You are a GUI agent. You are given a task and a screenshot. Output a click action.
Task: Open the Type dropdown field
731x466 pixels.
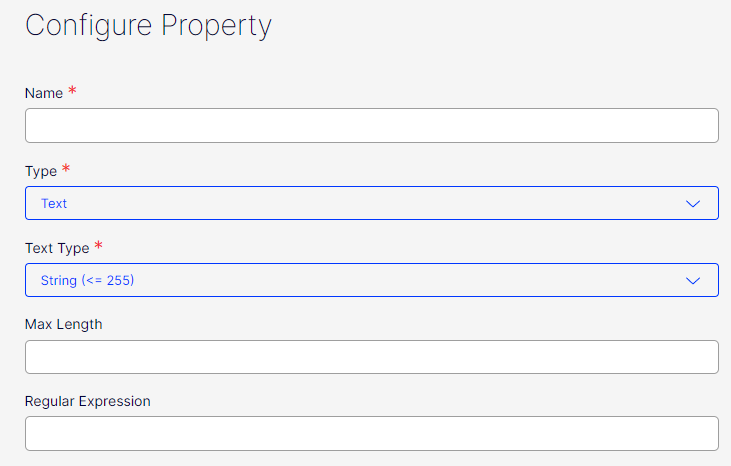tap(371, 203)
